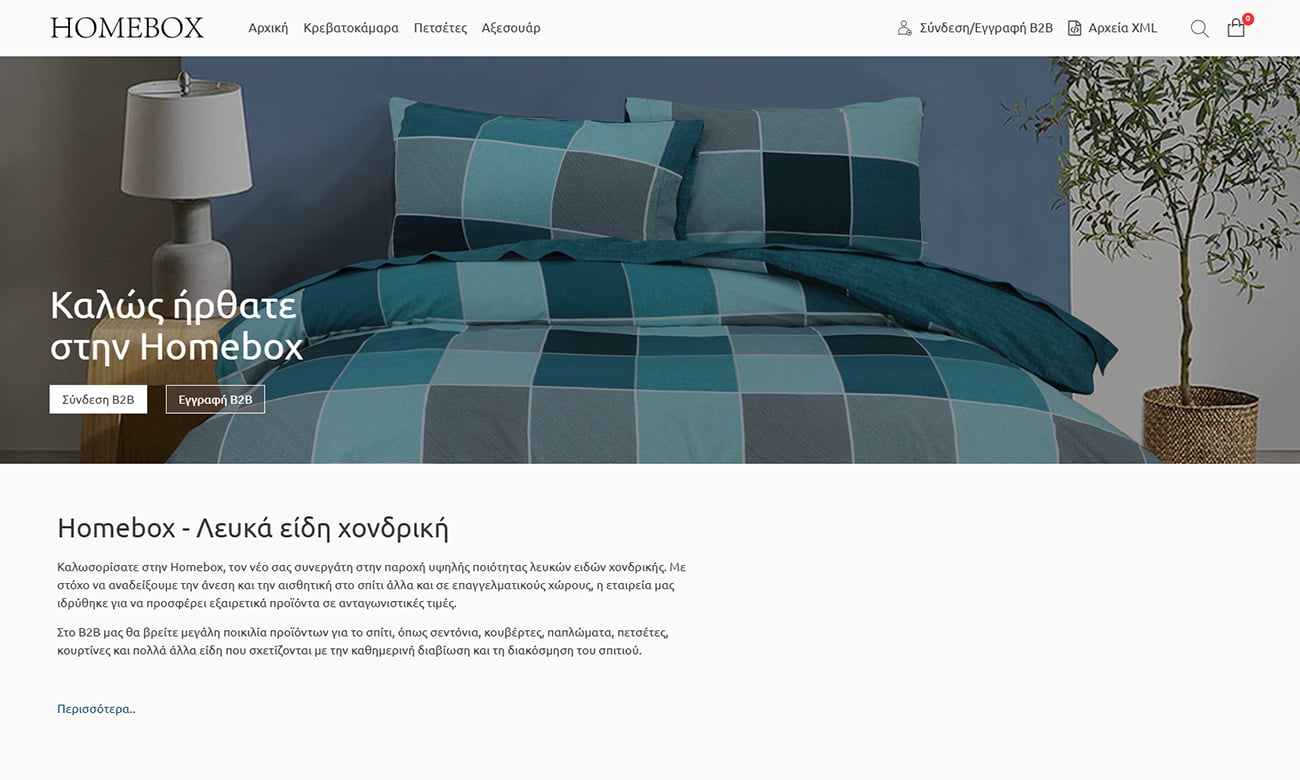Open the search magnifier icon
This screenshot has width=1300, height=780.
pyautogui.click(x=1199, y=29)
